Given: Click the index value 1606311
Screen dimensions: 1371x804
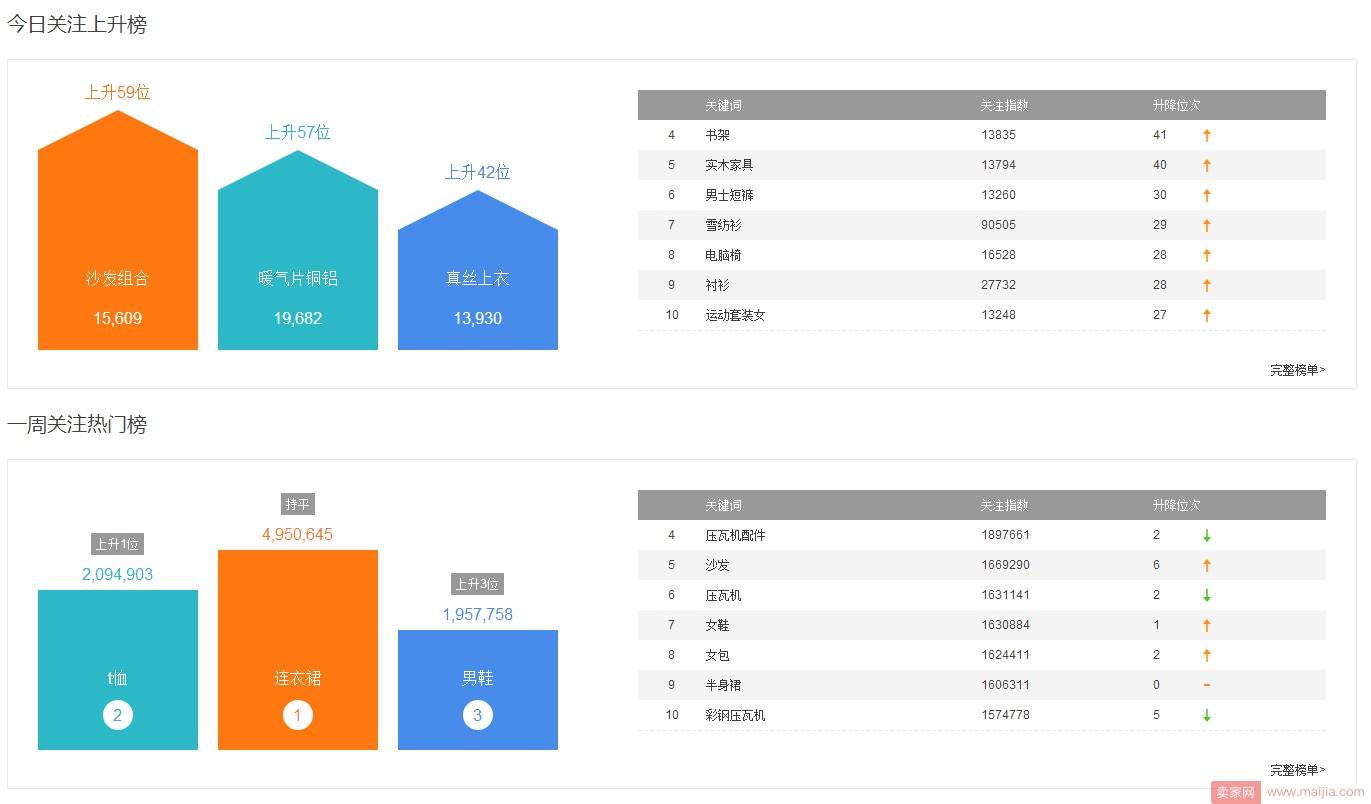Looking at the screenshot, I should coord(1005,685).
